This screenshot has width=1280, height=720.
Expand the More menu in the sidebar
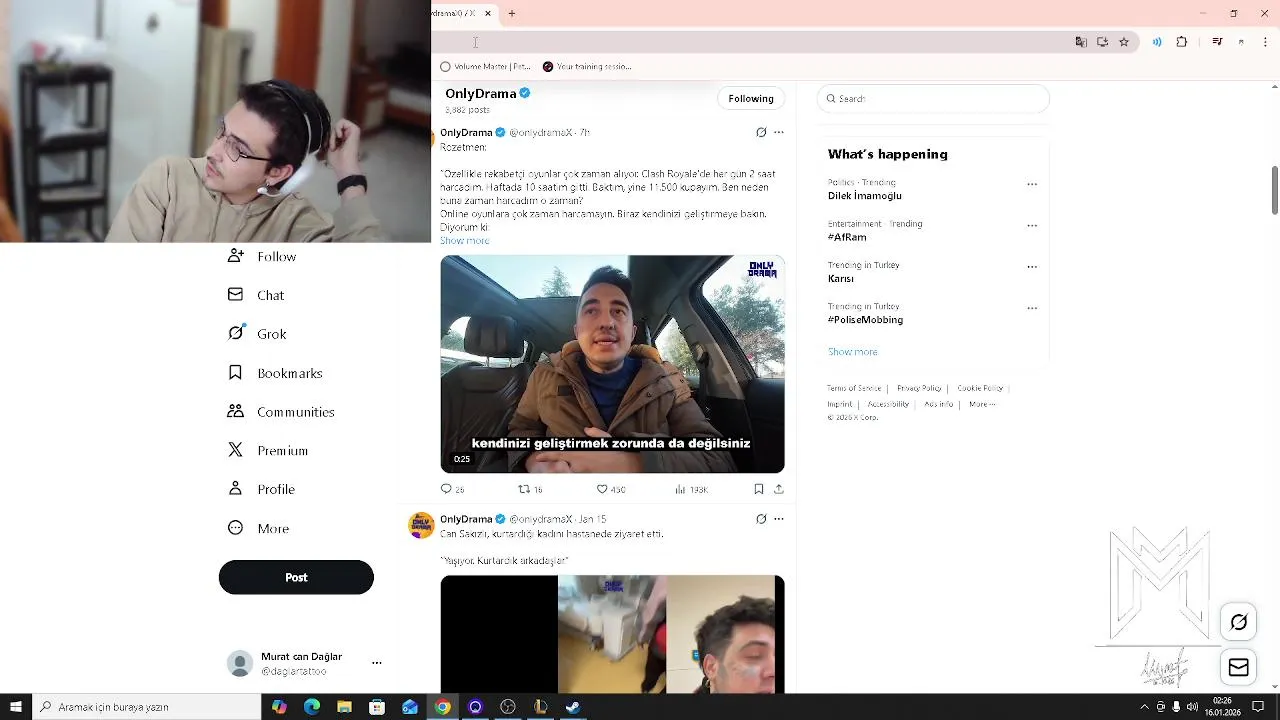click(258, 528)
